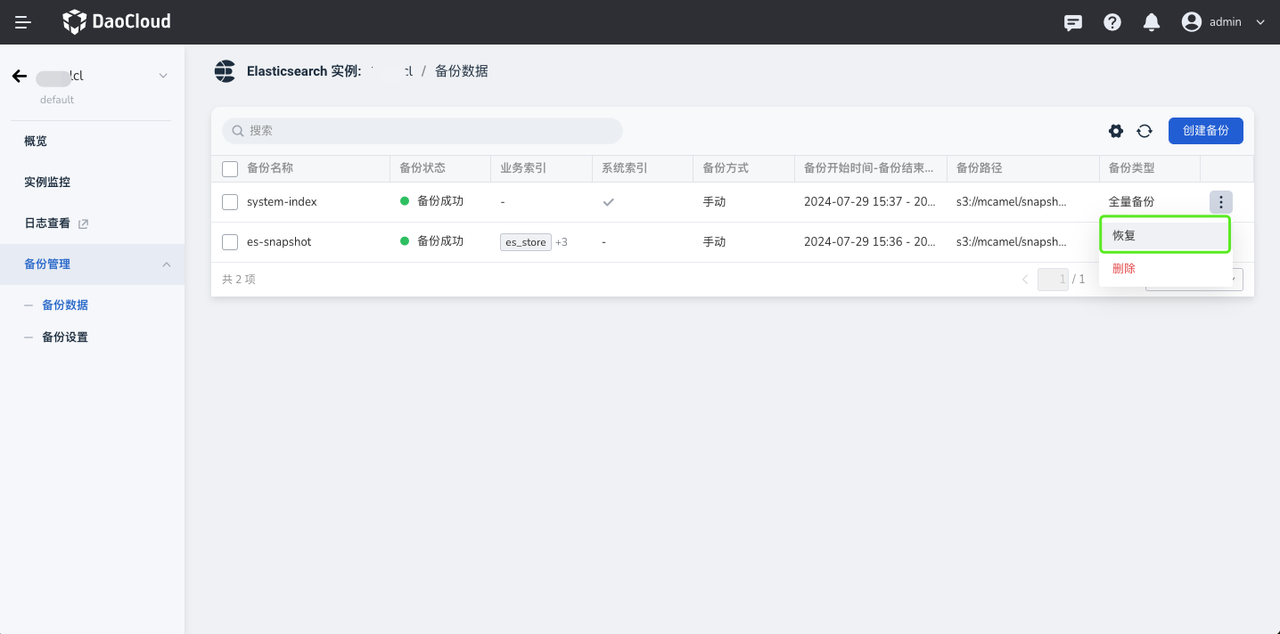Expand the instance selector chevron

(163, 76)
